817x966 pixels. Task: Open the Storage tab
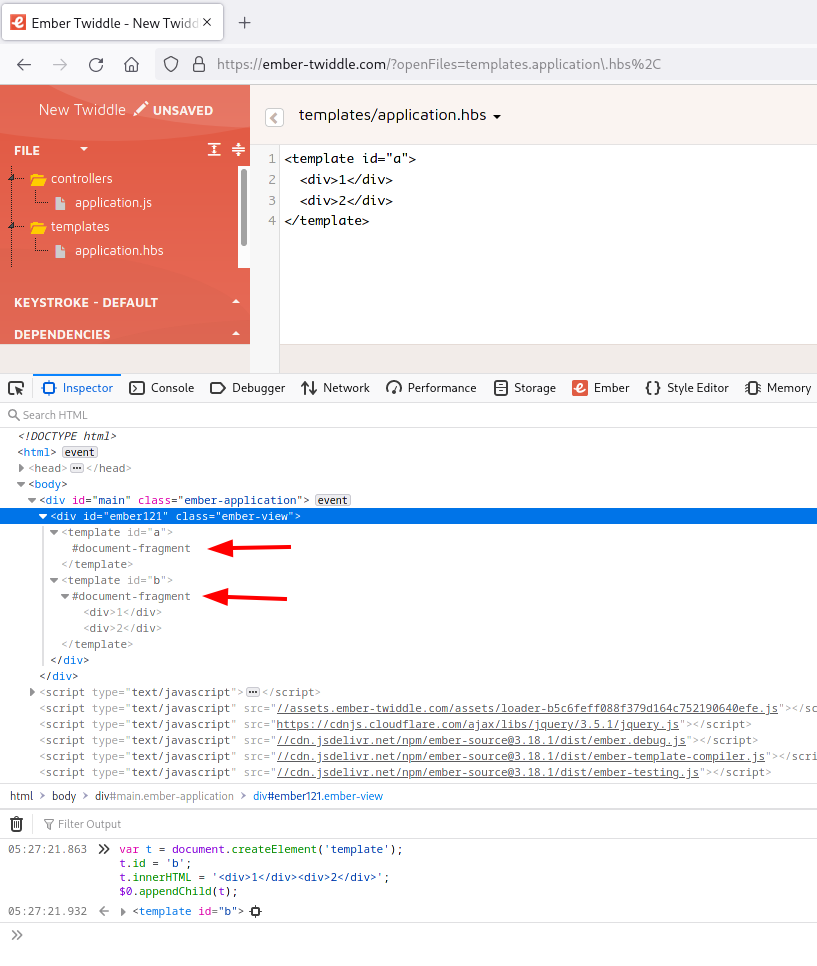click(525, 388)
